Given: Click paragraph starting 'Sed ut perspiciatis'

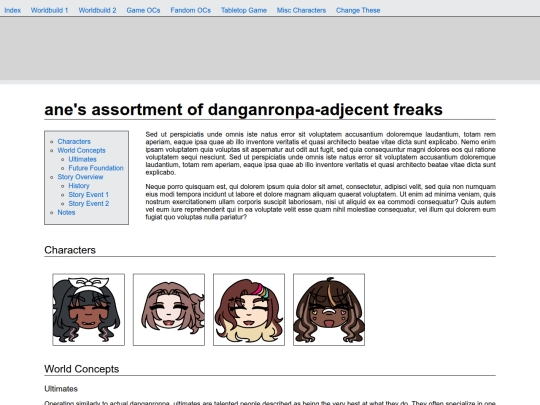Looking at the screenshot, I should [x=321, y=153].
